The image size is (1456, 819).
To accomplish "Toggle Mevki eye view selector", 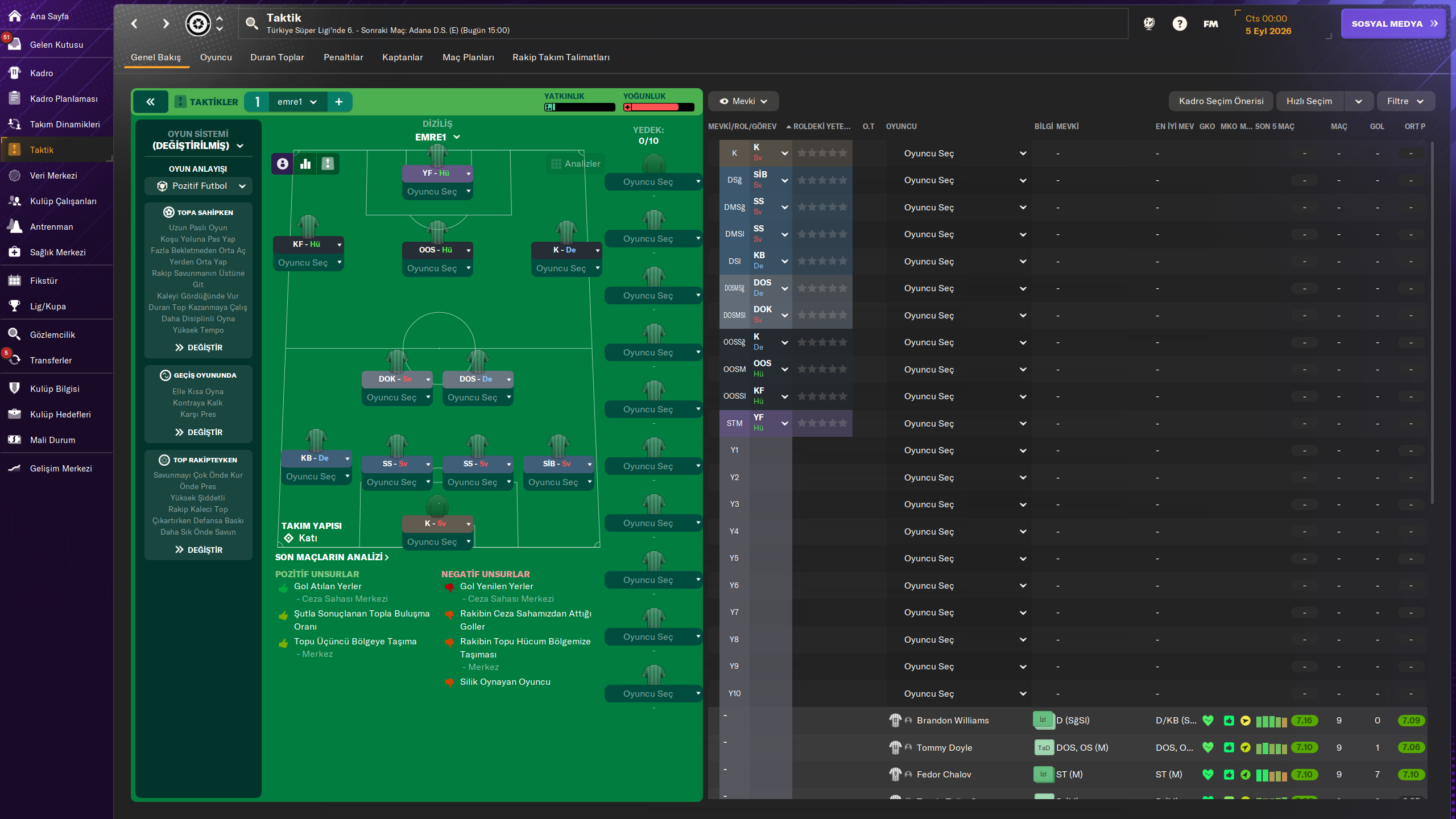I will click(743, 101).
